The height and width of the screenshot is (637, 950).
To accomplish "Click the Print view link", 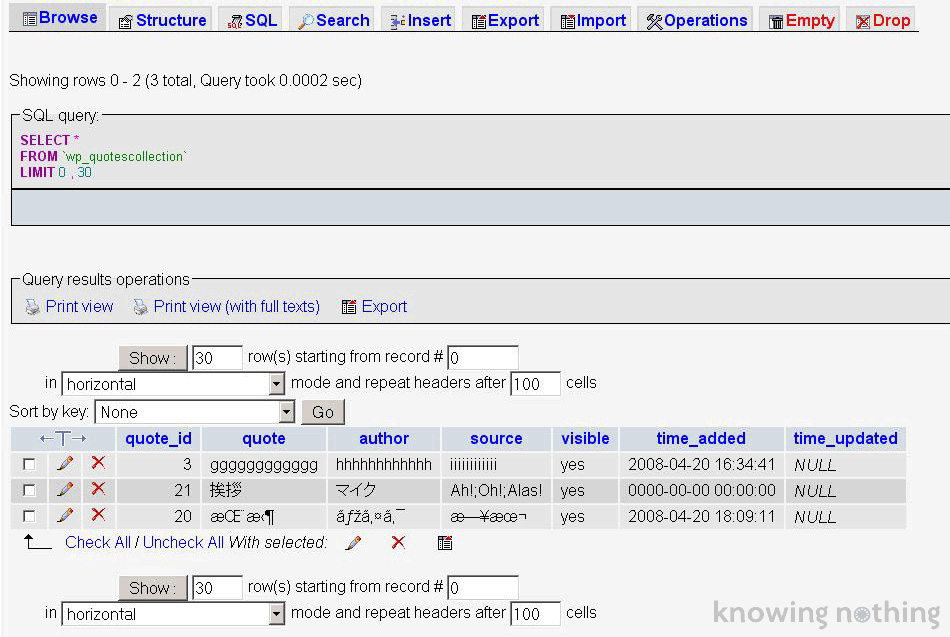I will (x=79, y=307).
